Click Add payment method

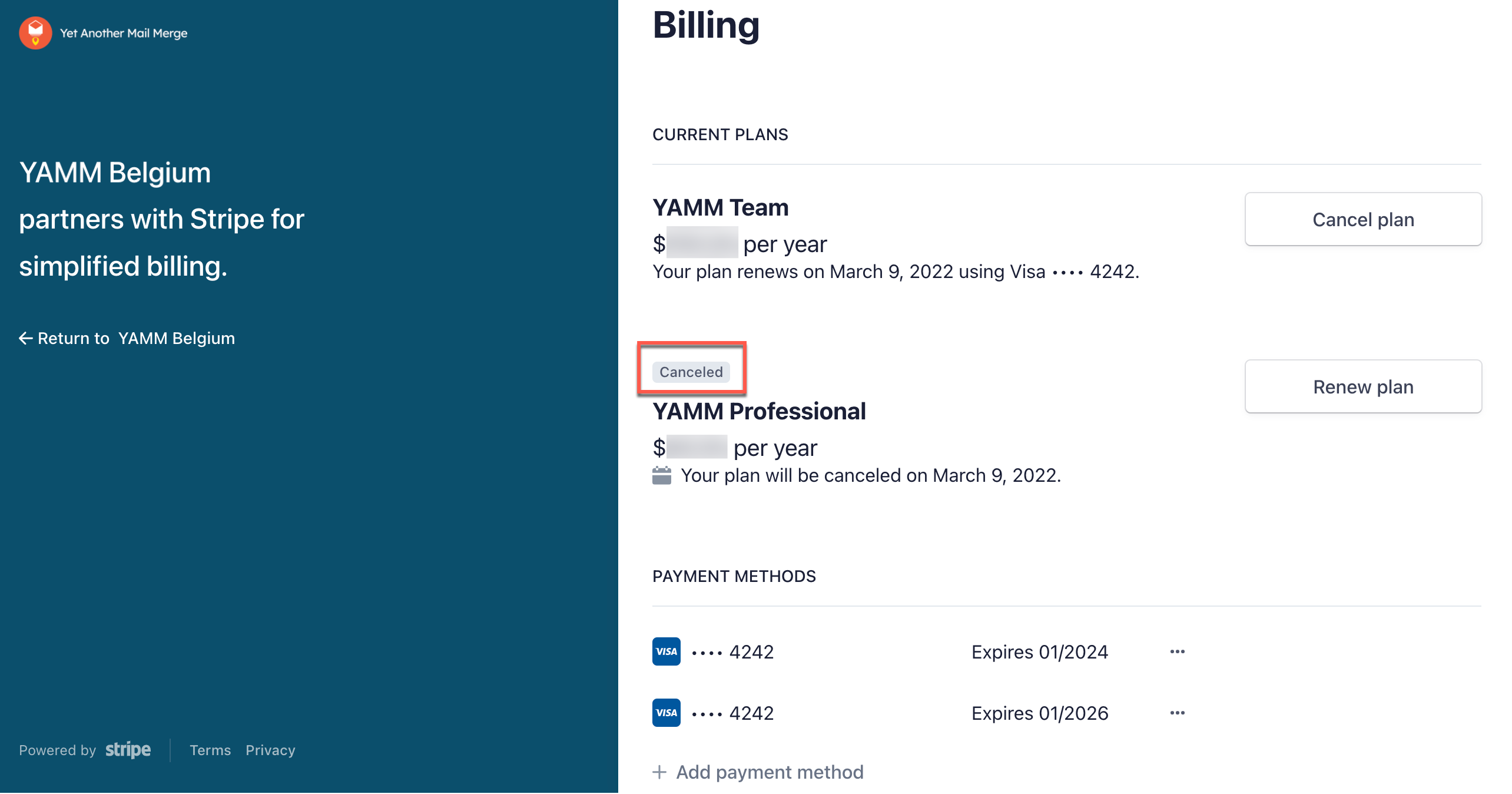tap(769, 772)
